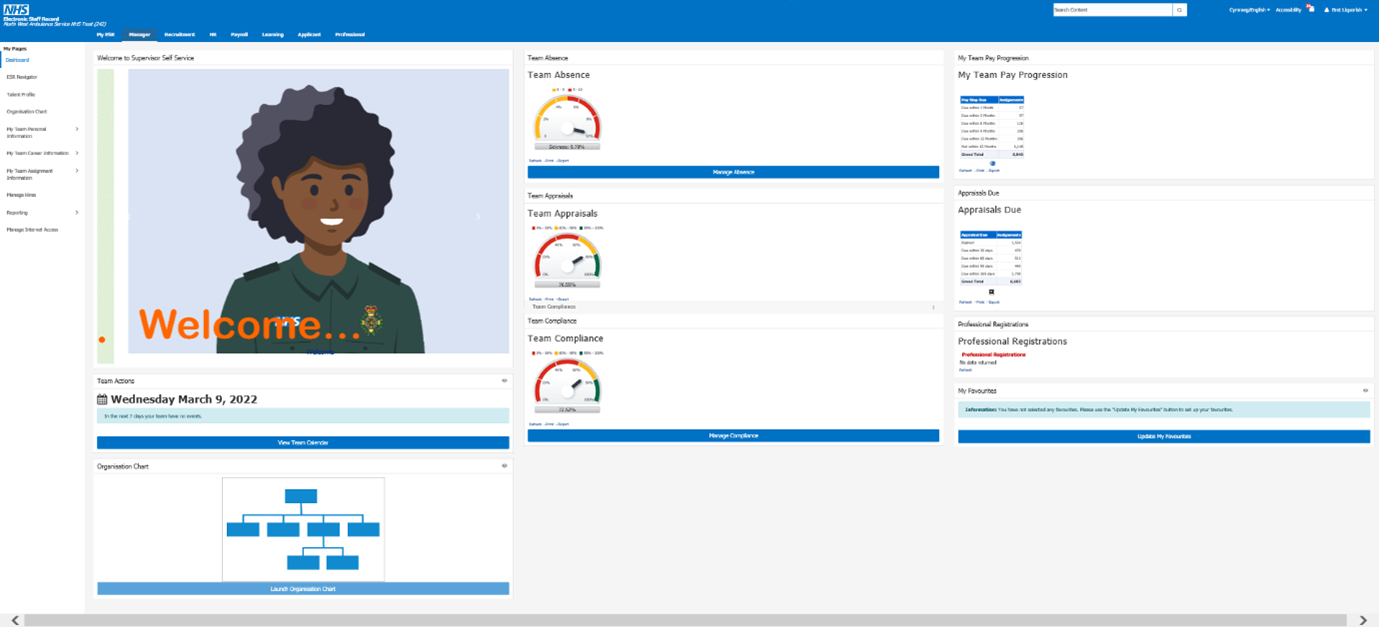The height and width of the screenshot is (627, 1379).
Task: Click Grand Total row in Appraisals Due
Action: [x=991, y=282]
